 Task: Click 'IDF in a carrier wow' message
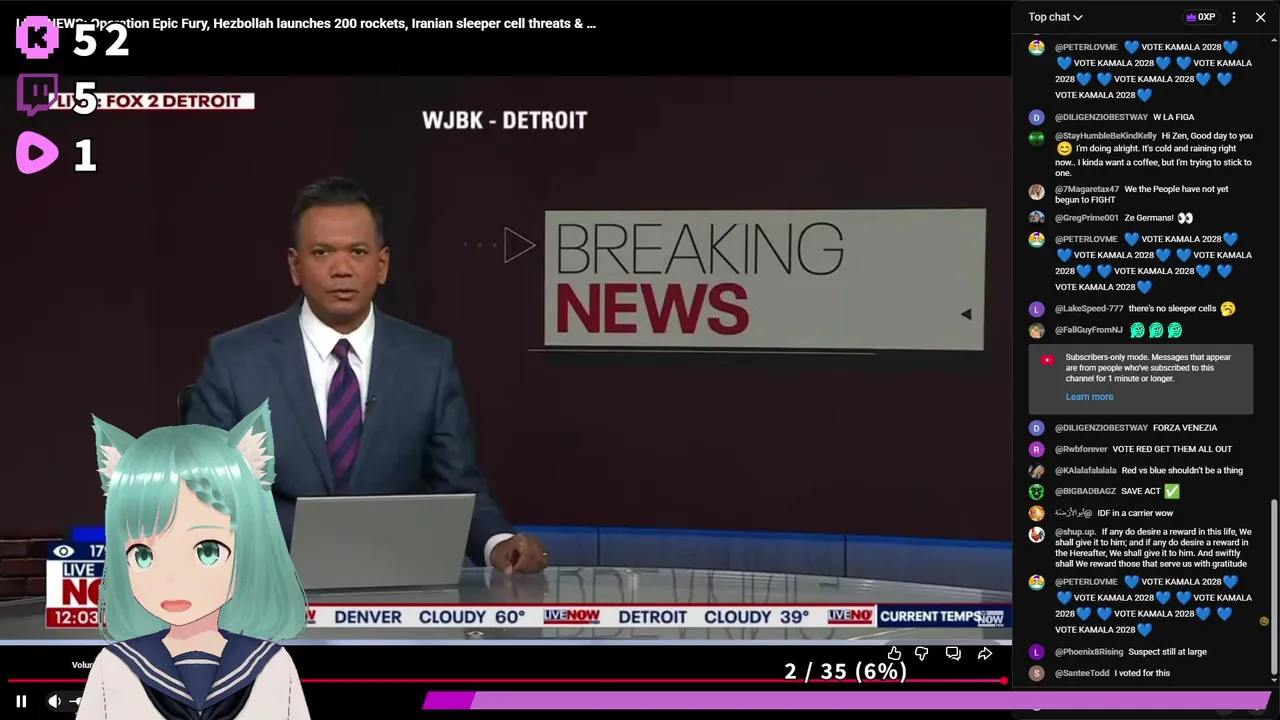click(x=1135, y=513)
